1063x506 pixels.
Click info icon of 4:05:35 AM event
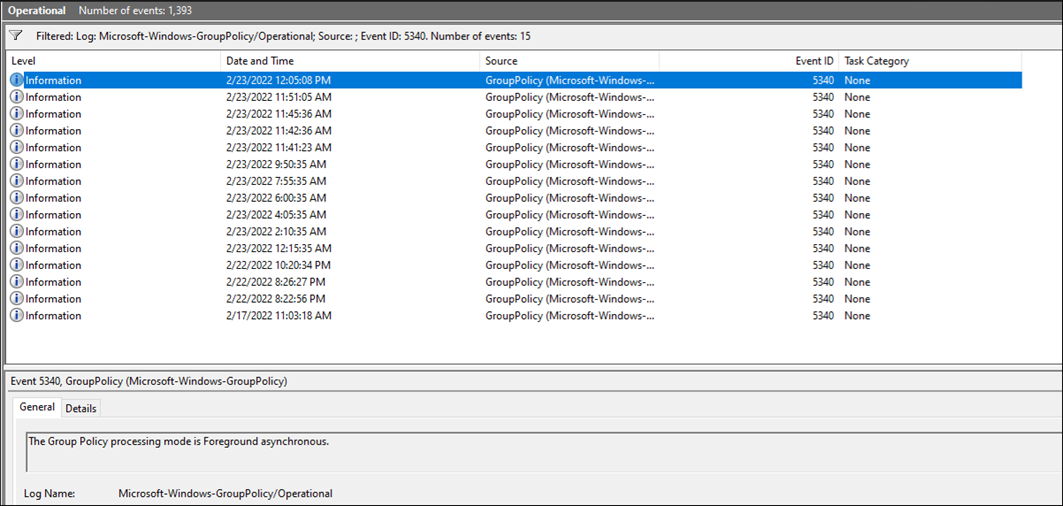coord(17,215)
